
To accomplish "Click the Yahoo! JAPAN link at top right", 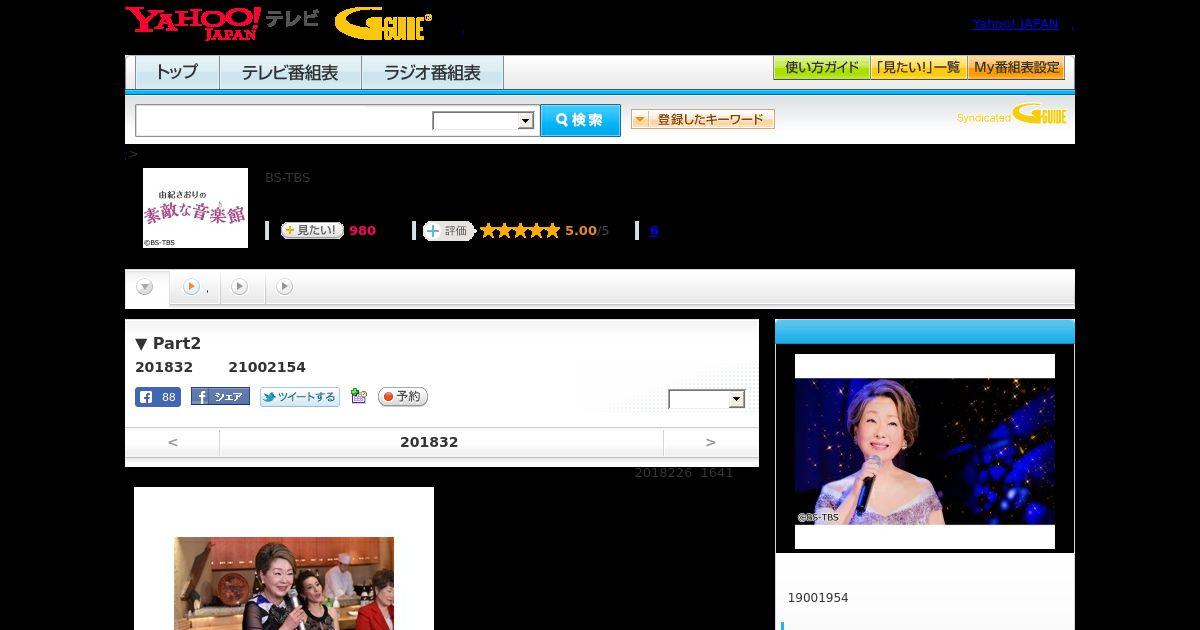I will tap(1015, 24).
